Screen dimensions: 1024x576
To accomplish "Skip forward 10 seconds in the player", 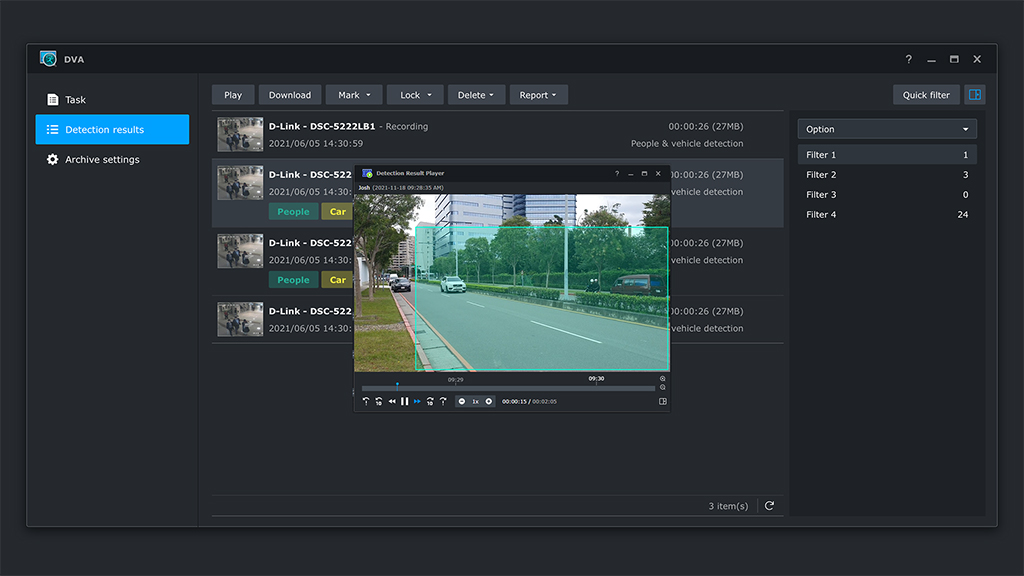I will [x=430, y=401].
